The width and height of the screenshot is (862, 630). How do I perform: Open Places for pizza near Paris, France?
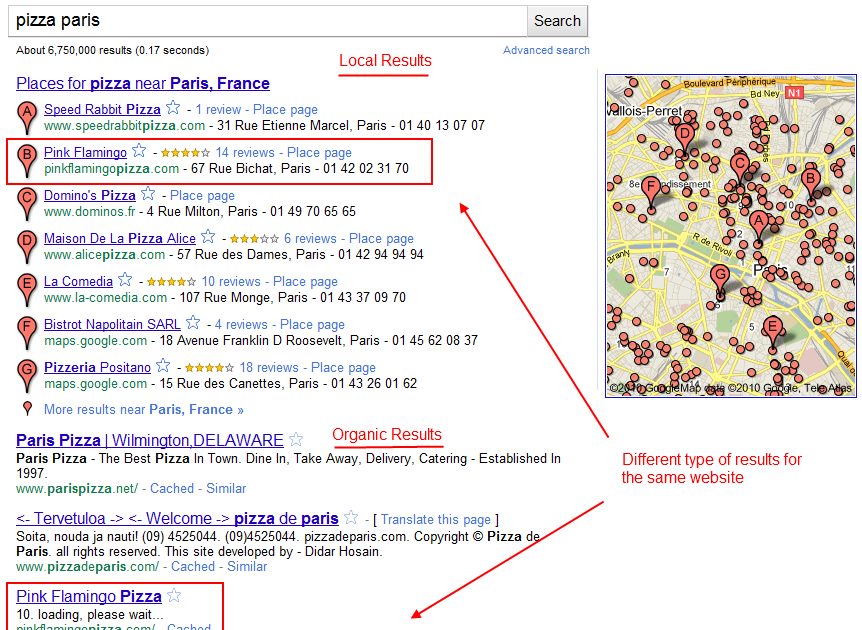tap(143, 84)
